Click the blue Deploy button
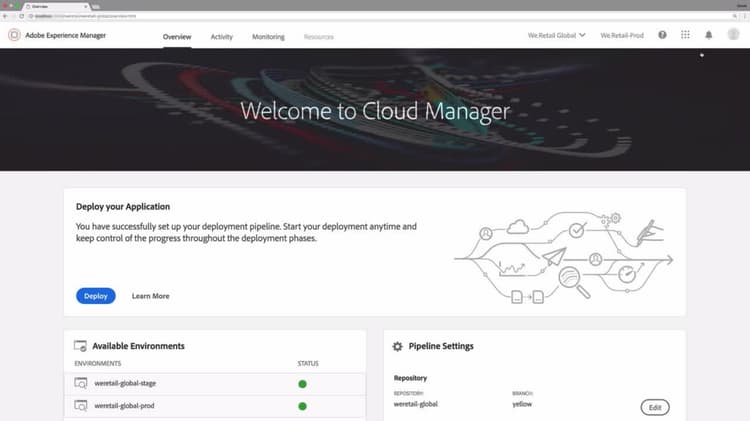 (96, 296)
